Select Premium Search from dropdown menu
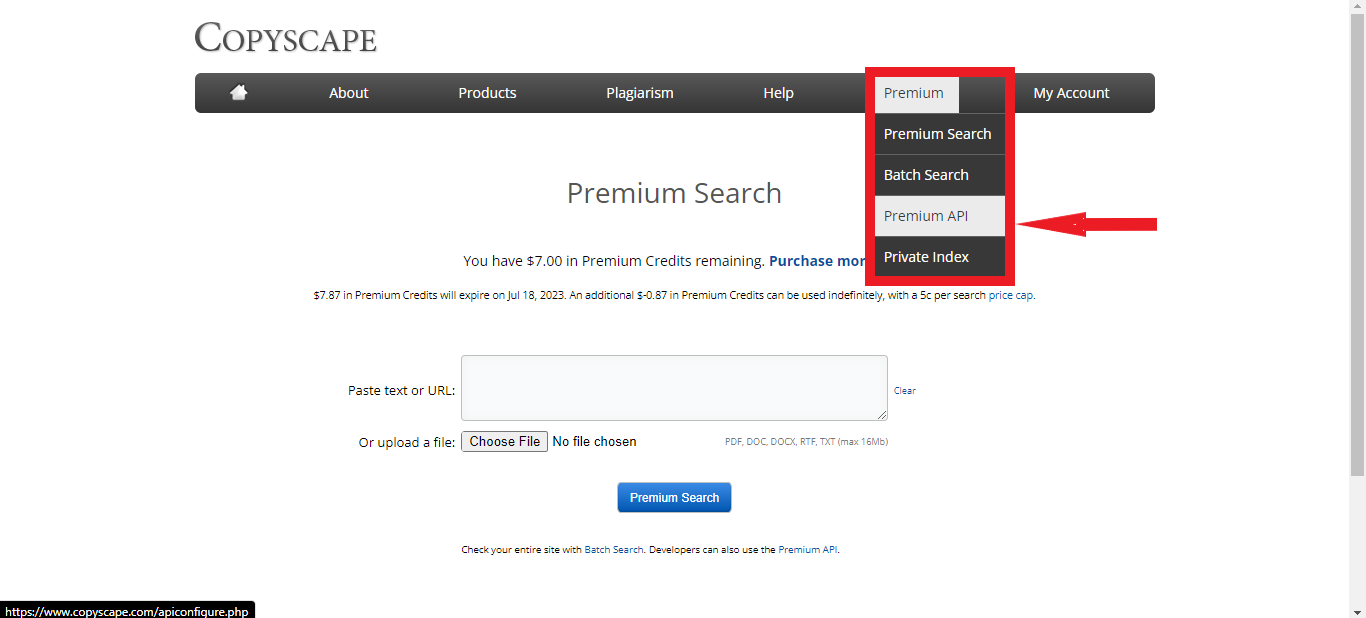Image resolution: width=1366 pixels, height=618 pixels. (x=940, y=134)
